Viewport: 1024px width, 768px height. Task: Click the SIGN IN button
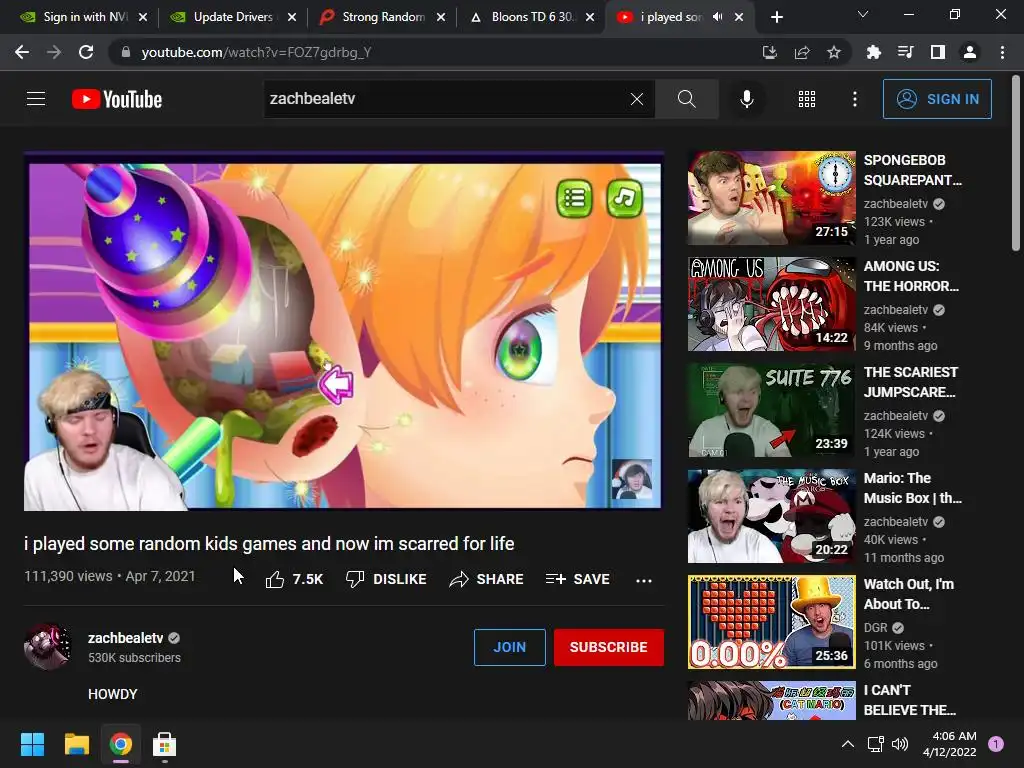(937, 99)
